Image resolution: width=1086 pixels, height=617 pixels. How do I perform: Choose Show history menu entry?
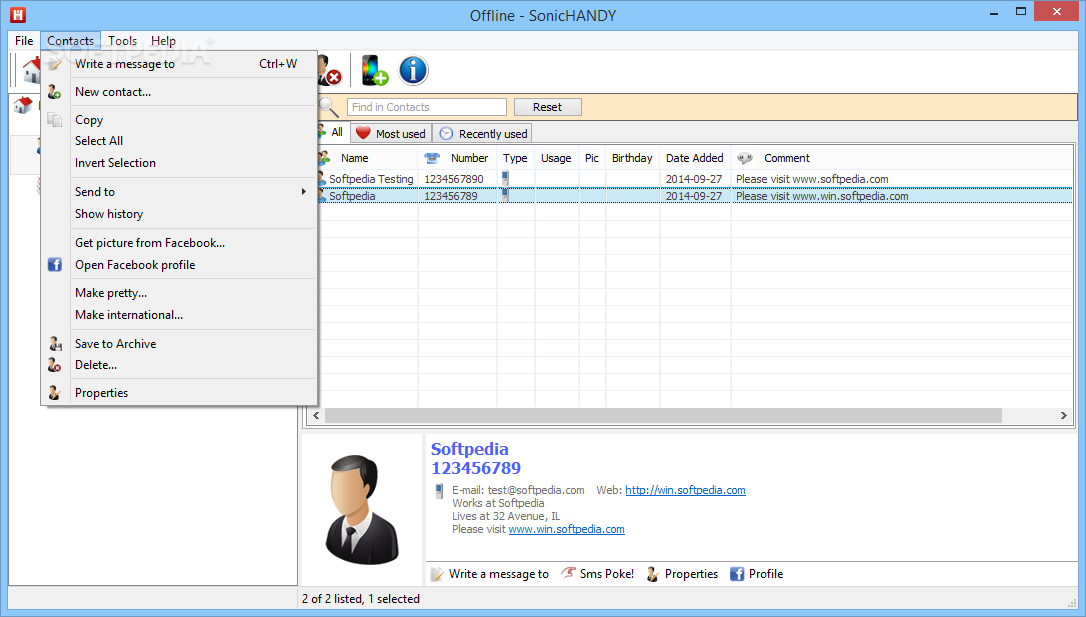click(x=179, y=214)
